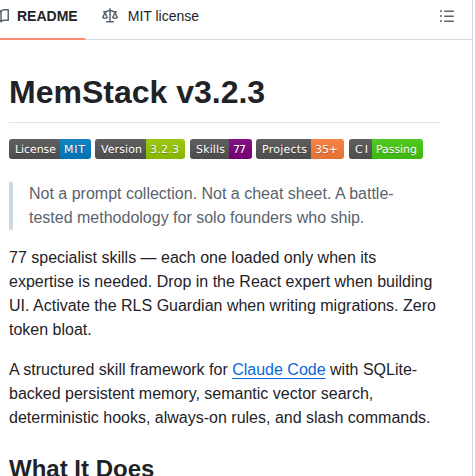
Task: Click the CI Passing badge
Action: pos(386,149)
